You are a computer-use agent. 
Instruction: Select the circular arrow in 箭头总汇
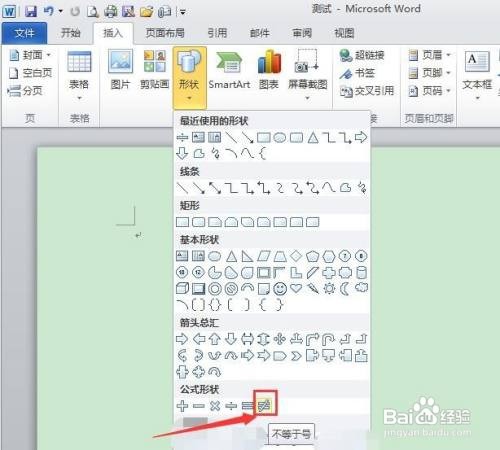[x=215, y=371]
